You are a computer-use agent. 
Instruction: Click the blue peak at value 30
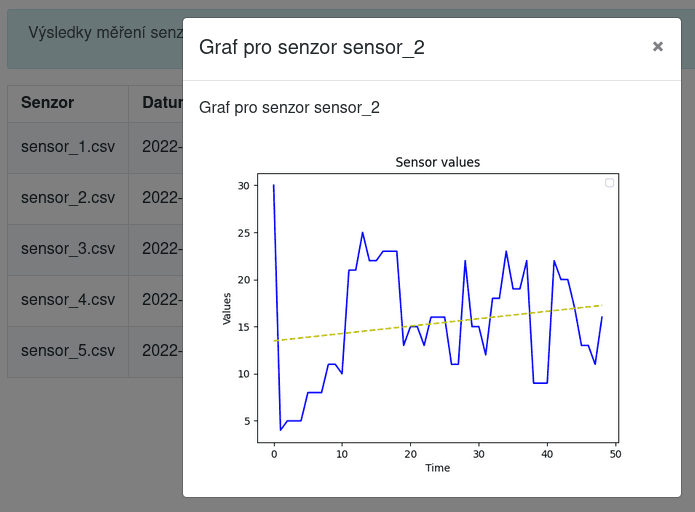273,186
